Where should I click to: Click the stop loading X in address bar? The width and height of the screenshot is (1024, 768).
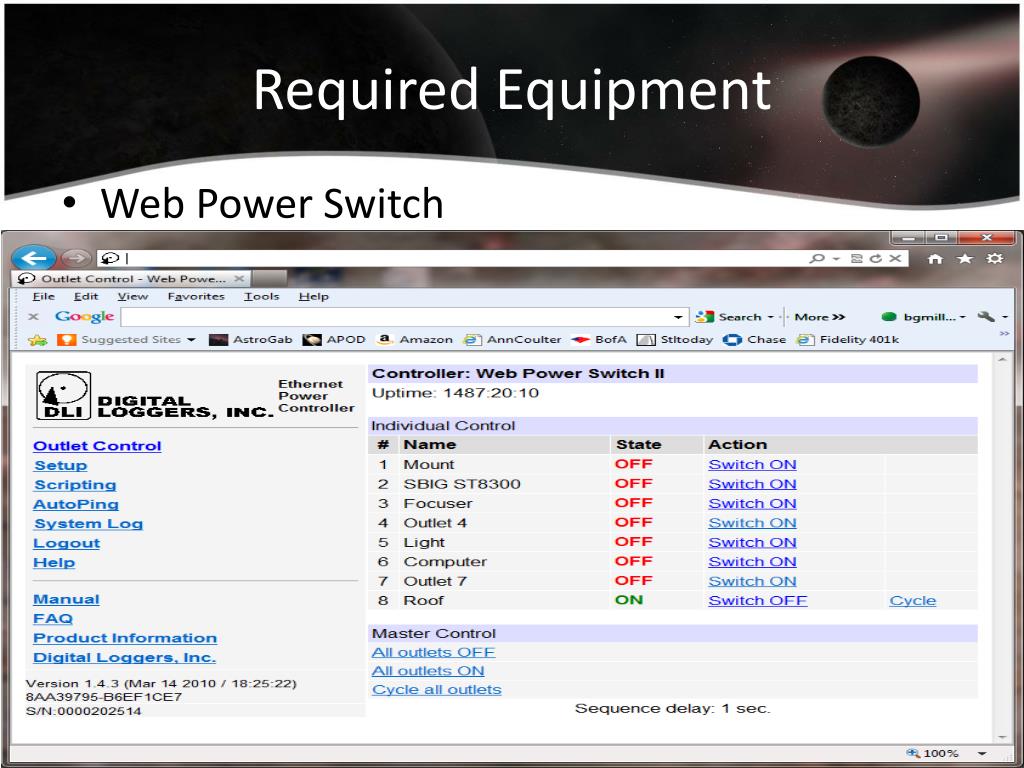click(x=895, y=259)
